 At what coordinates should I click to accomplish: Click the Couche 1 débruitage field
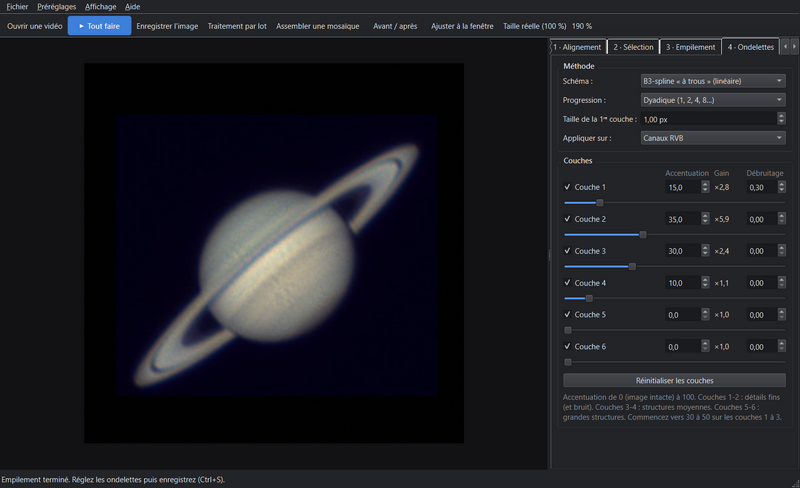click(762, 187)
